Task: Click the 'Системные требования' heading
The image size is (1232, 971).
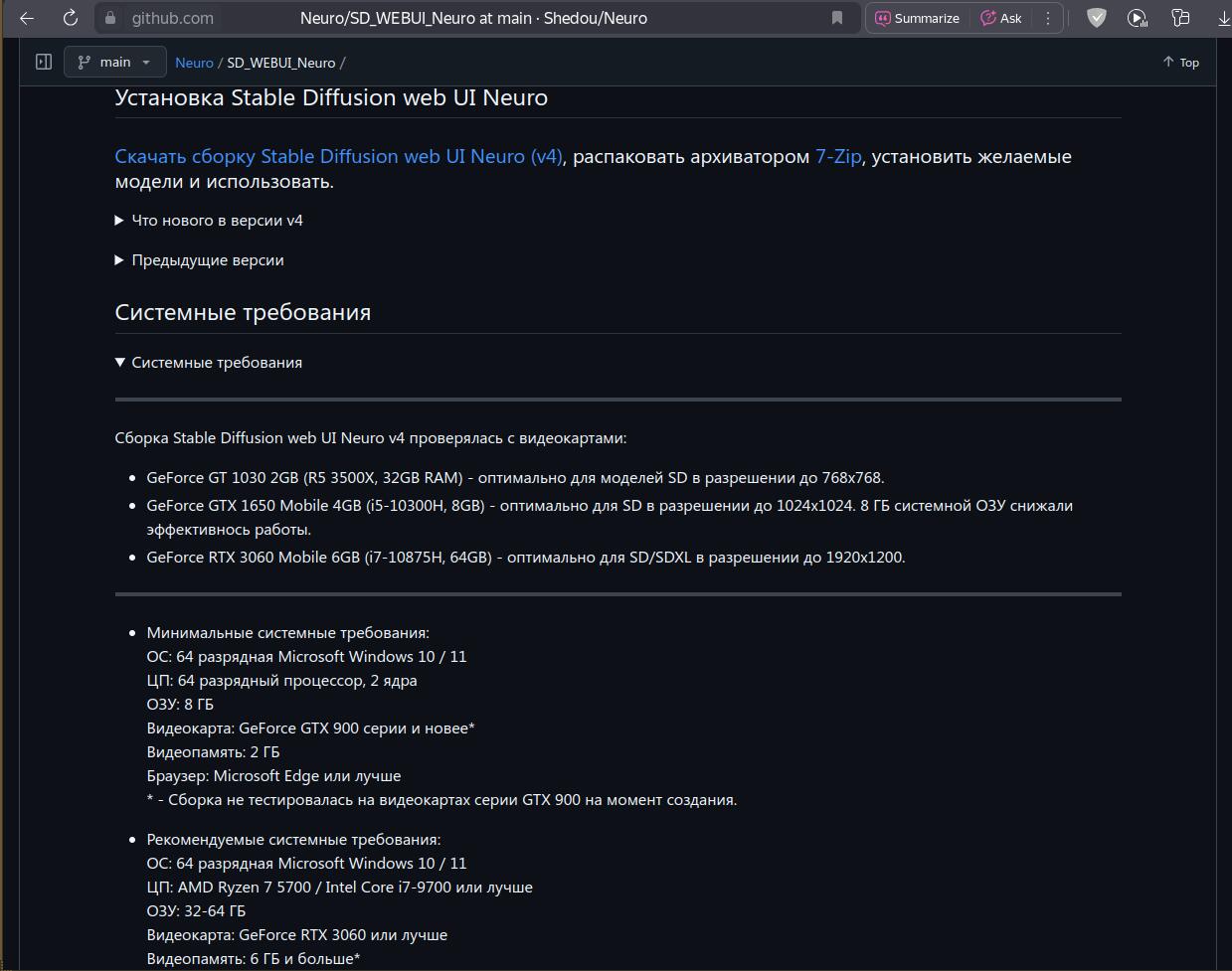Action: tap(243, 312)
